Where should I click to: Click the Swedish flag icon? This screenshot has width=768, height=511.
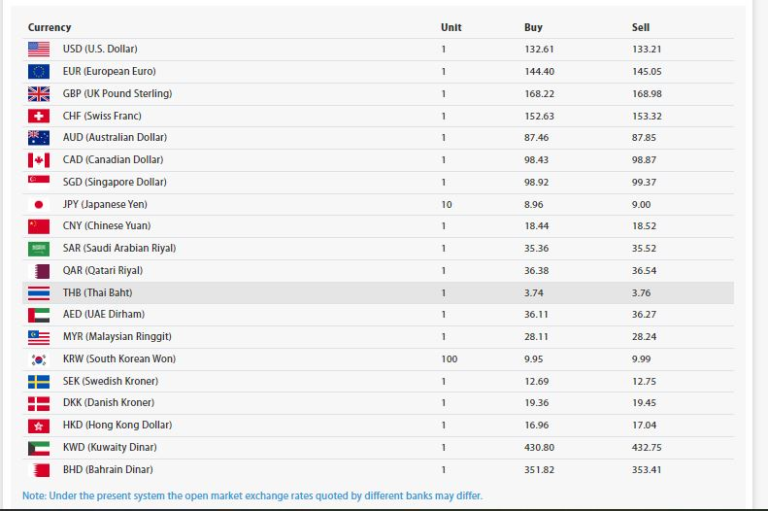click(x=39, y=381)
